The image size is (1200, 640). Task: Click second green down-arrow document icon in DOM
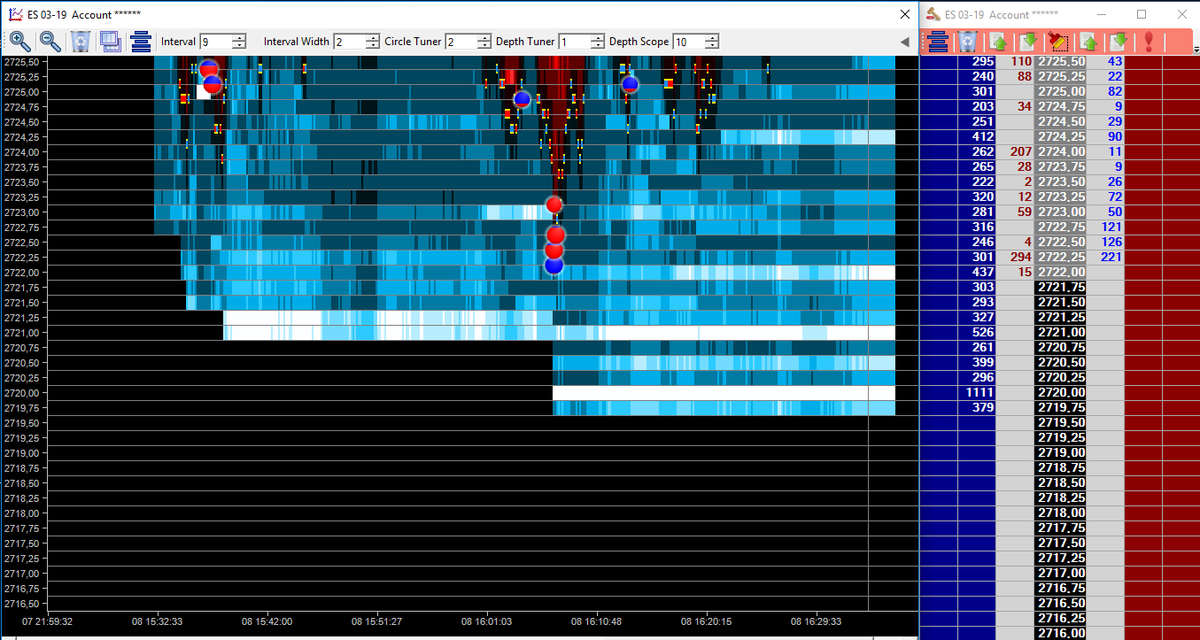1118,41
